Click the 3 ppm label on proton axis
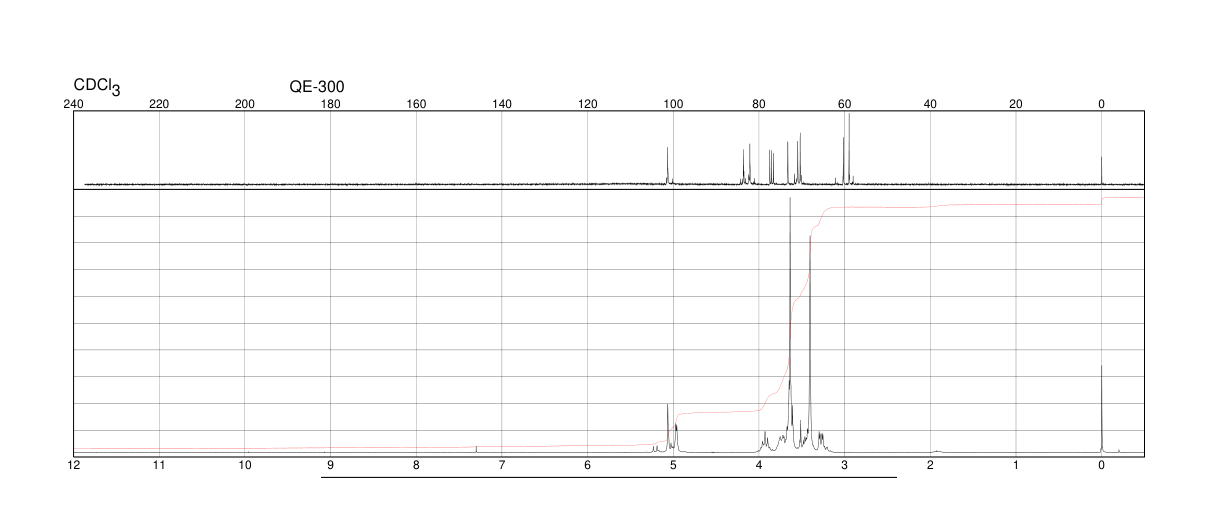The height and width of the screenshot is (528, 1224). point(845,465)
